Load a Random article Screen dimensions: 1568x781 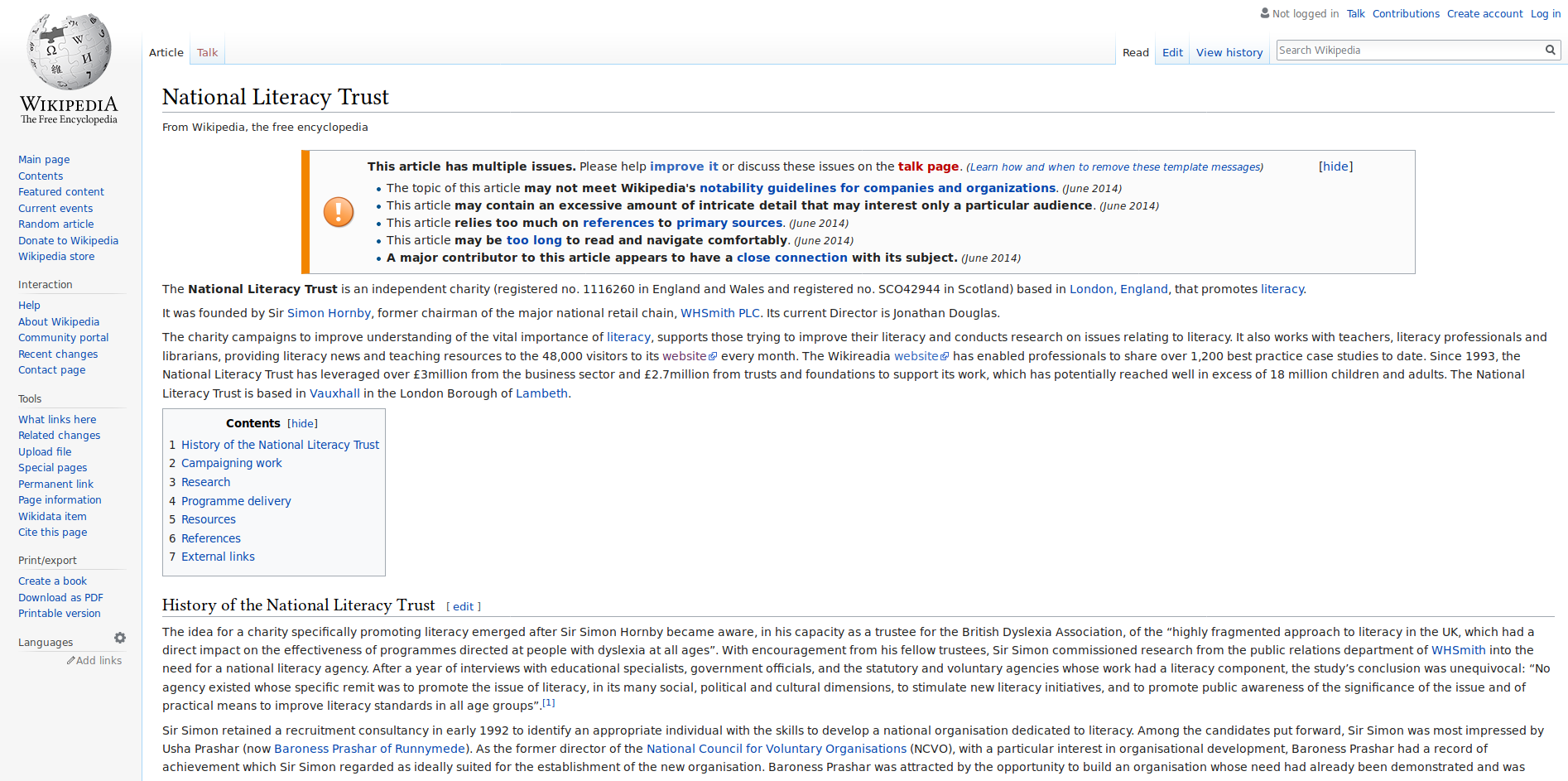tap(56, 224)
